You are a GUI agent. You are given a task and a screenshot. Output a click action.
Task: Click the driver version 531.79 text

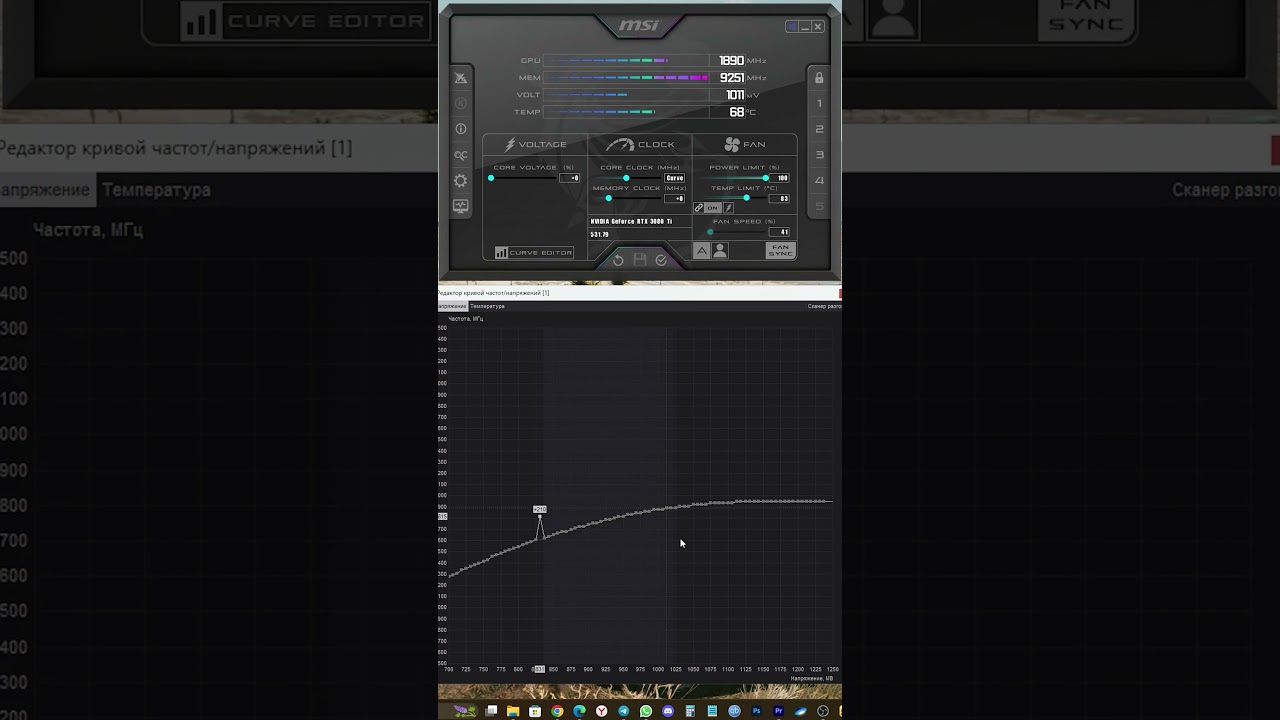[x=599, y=234]
